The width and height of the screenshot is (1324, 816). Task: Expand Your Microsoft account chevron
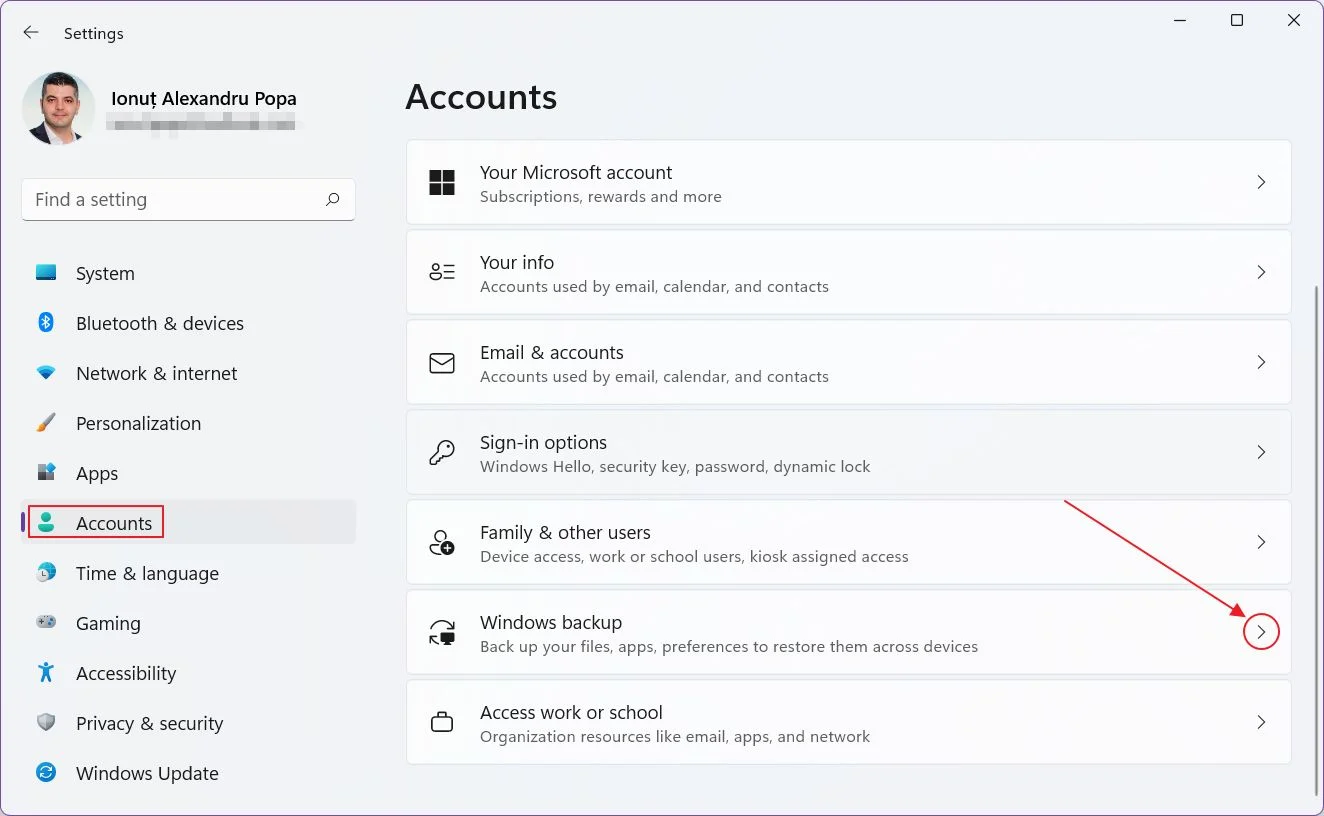tap(1261, 182)
